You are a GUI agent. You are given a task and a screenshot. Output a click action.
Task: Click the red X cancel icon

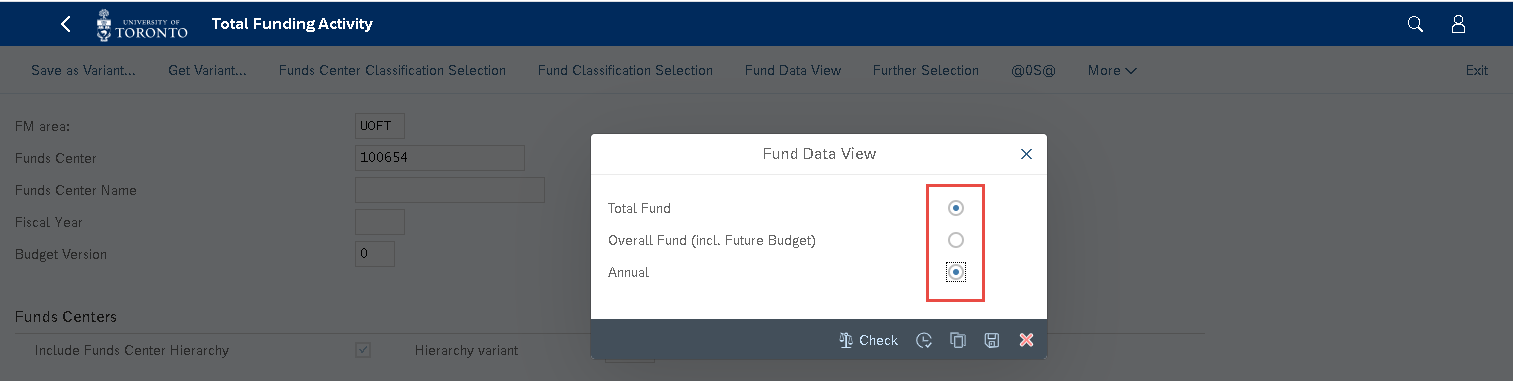(x=1026, y=340)
